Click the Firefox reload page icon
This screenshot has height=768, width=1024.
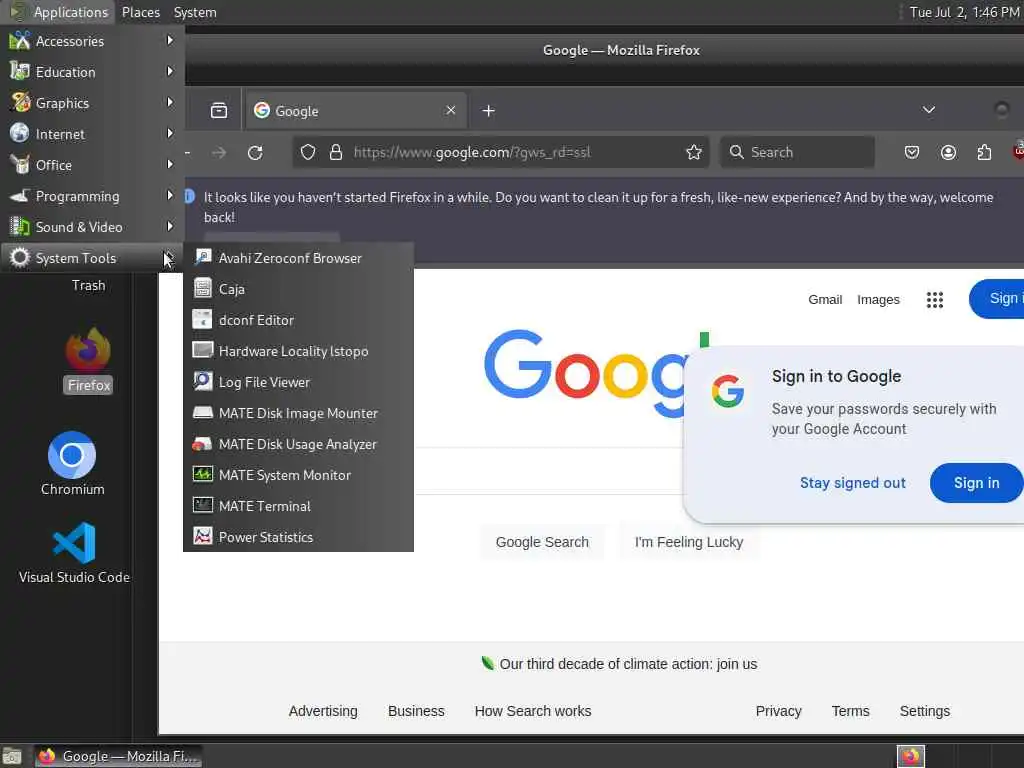[255, 152]
